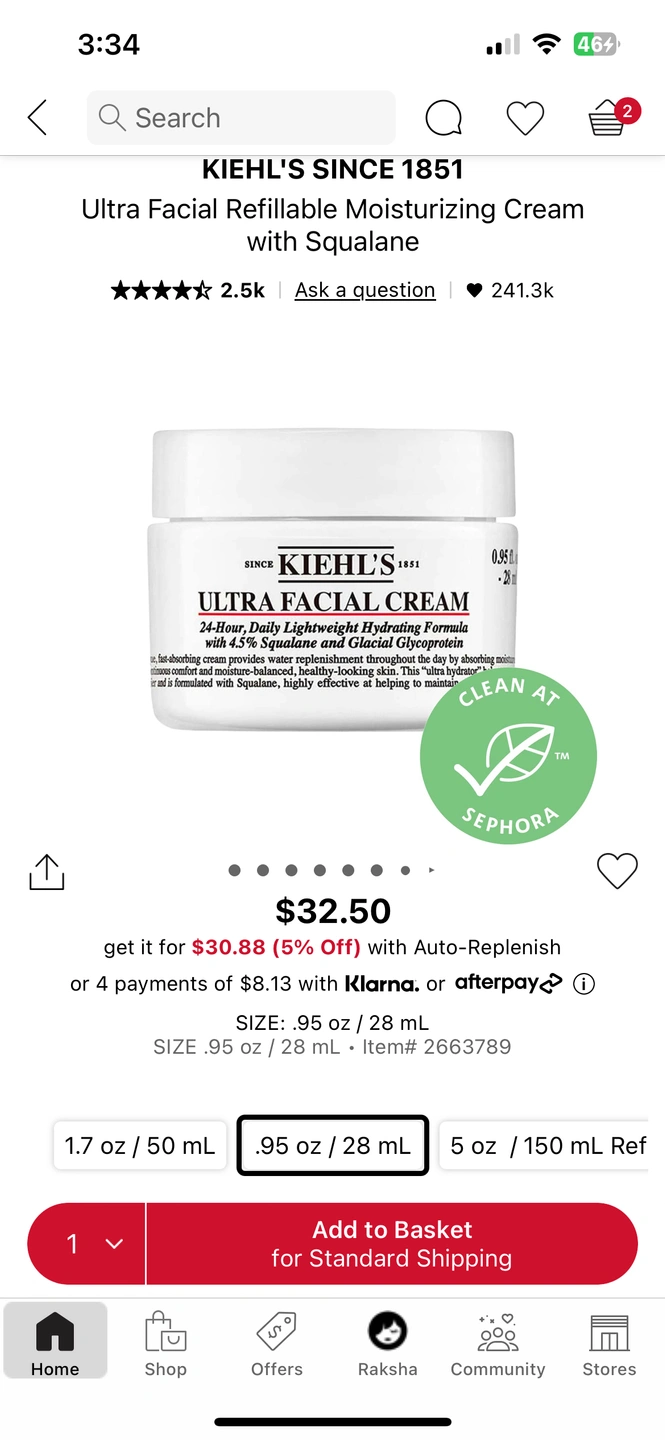Focus the Search input field
665x1440 pixels.
point(241,118)
